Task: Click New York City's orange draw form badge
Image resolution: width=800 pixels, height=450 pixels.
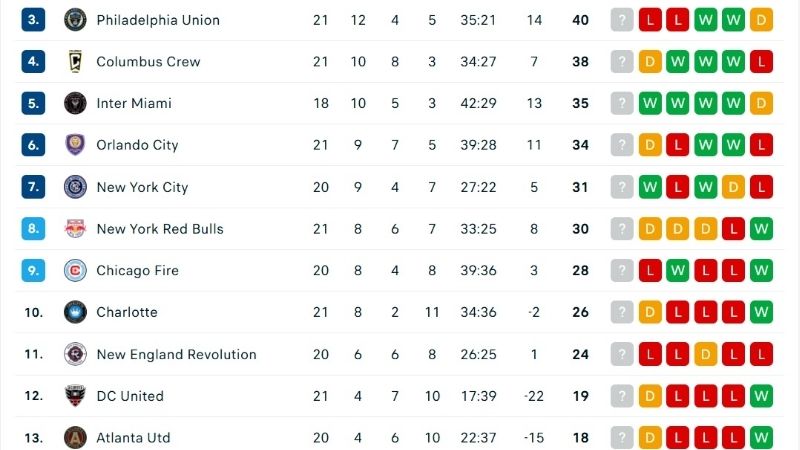Action: [x=734, y=187]
